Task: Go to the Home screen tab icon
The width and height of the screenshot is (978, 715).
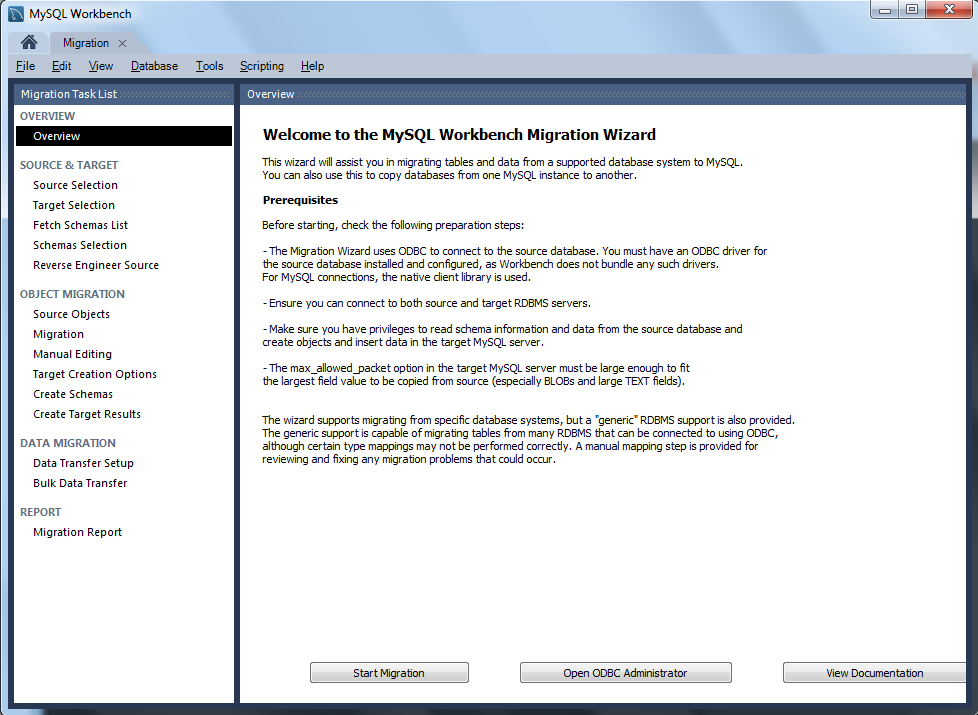Action: 29,42
